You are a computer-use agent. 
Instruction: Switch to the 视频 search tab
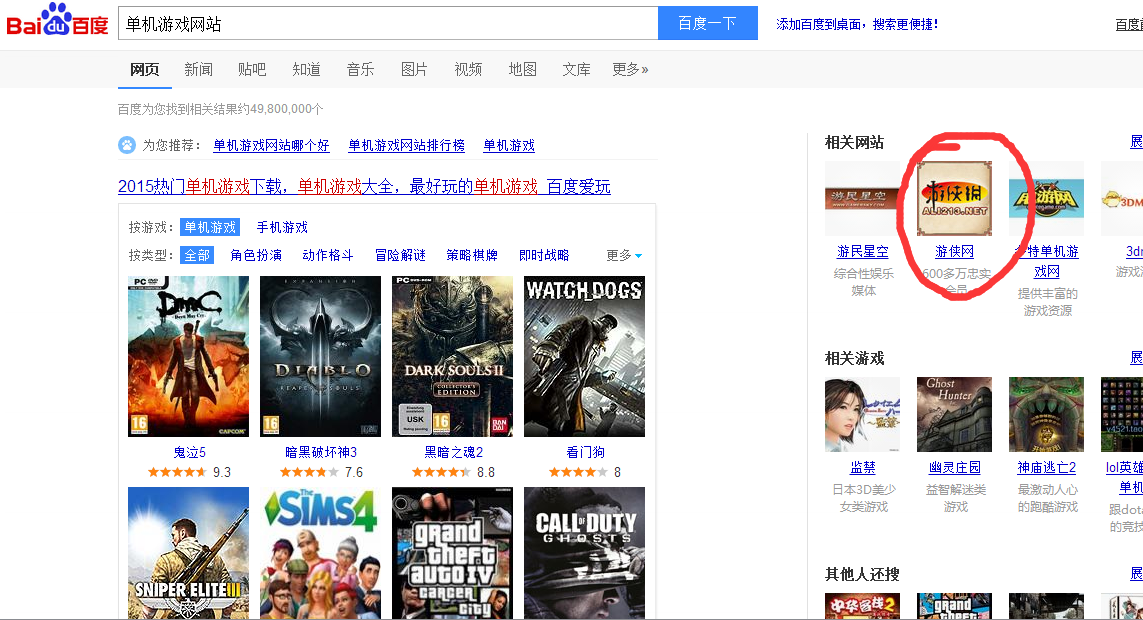click(468, 69)
